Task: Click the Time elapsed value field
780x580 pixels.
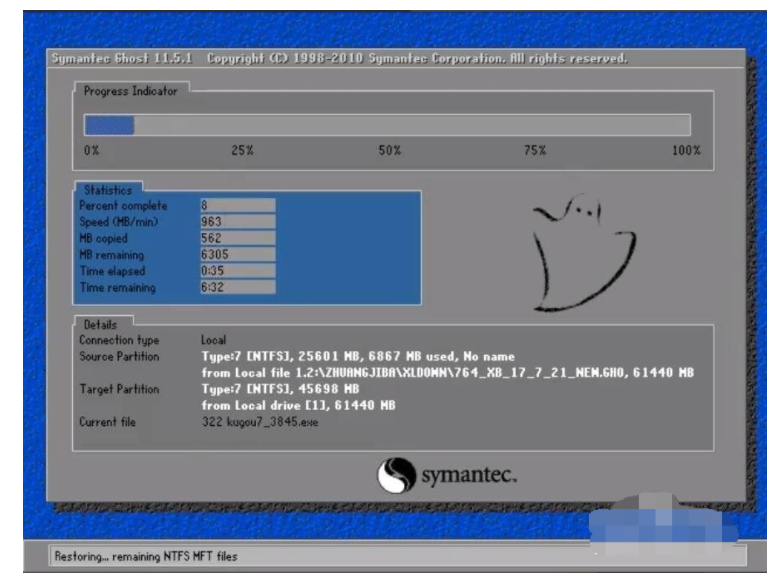Action: [237, 271]
